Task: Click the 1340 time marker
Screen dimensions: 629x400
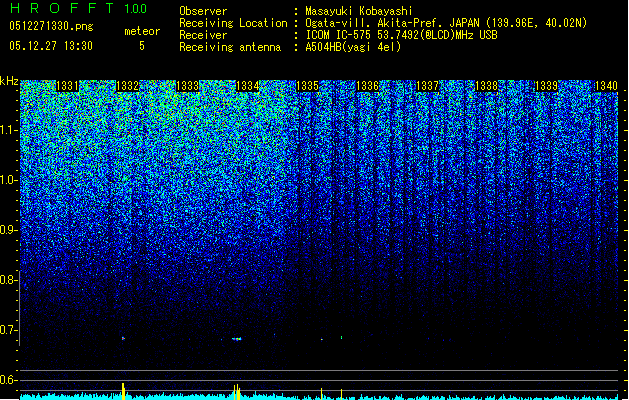Action: (607, 86)
